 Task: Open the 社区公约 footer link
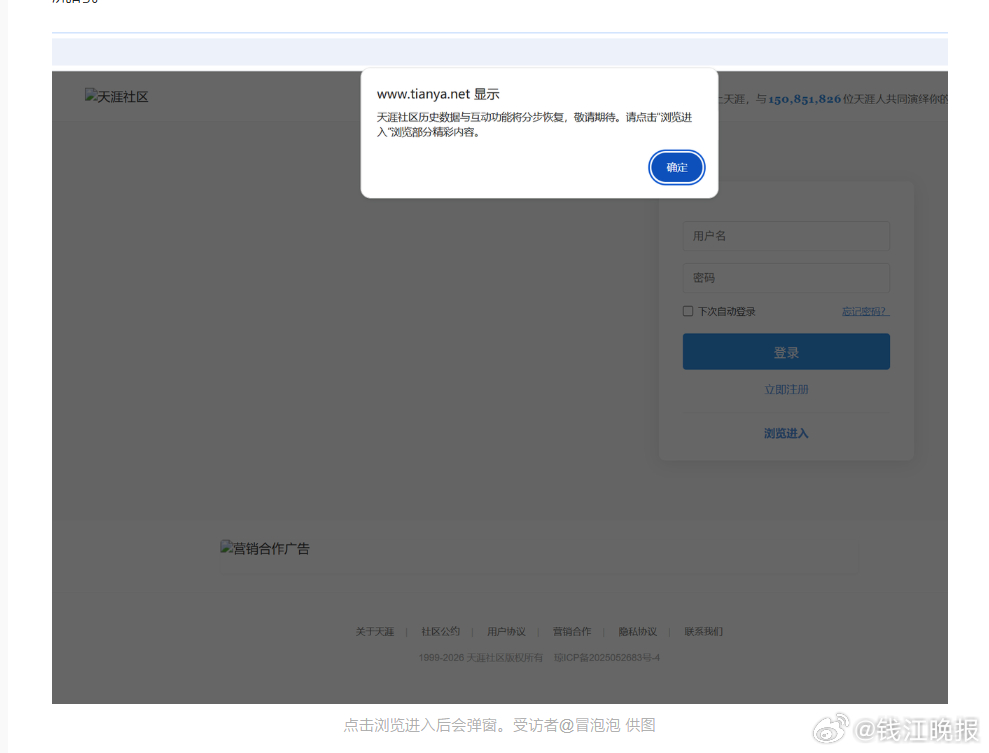(x=440, y=631)
